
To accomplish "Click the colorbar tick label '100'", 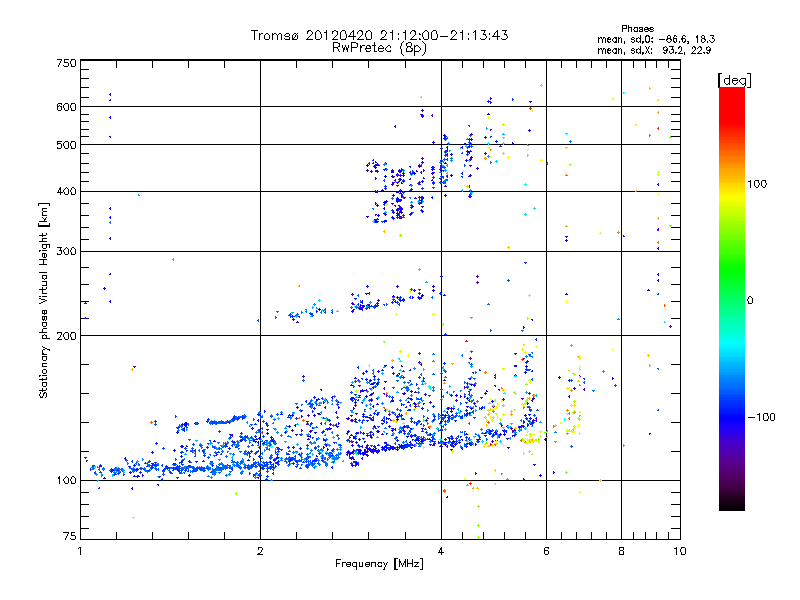I will (x=757, y=184).
